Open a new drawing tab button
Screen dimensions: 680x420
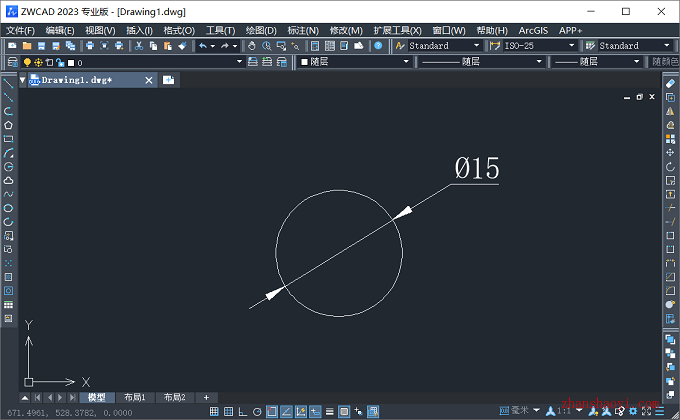[168, 80]
